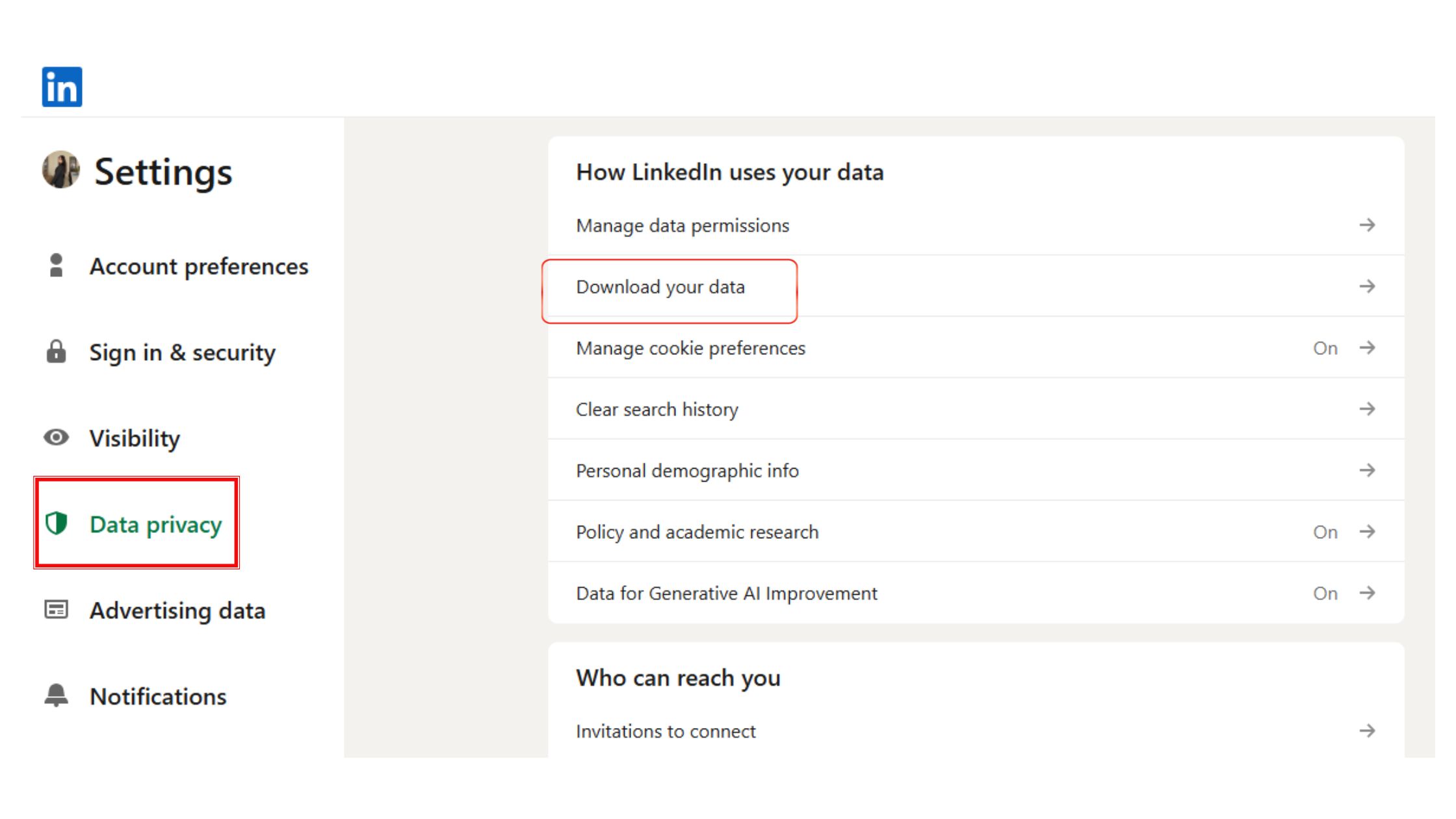Click the lock icon beside Sign in & security

coord(57,351)
